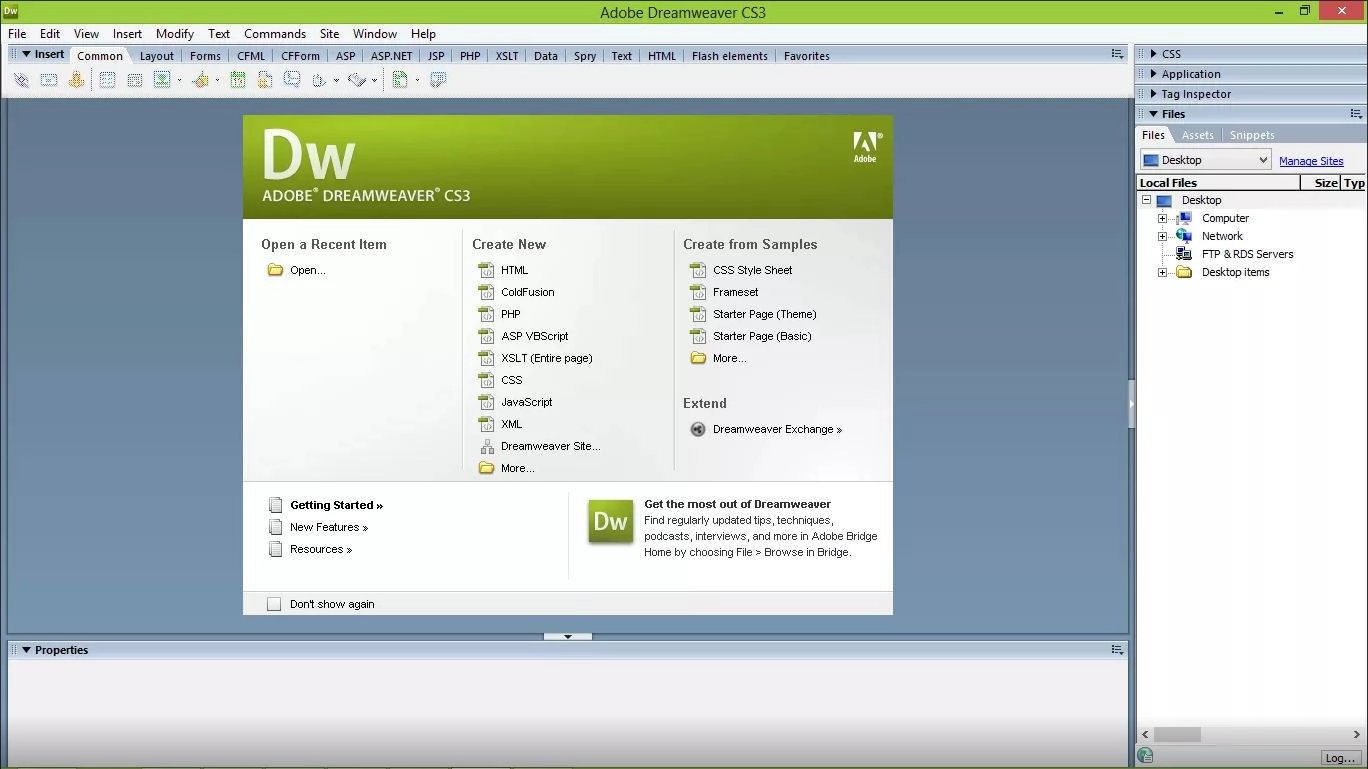Click the right arrow of Files panel scrollbar
The height and width of the screenshot is (769, 1368).
click(x=1357, y=734)
